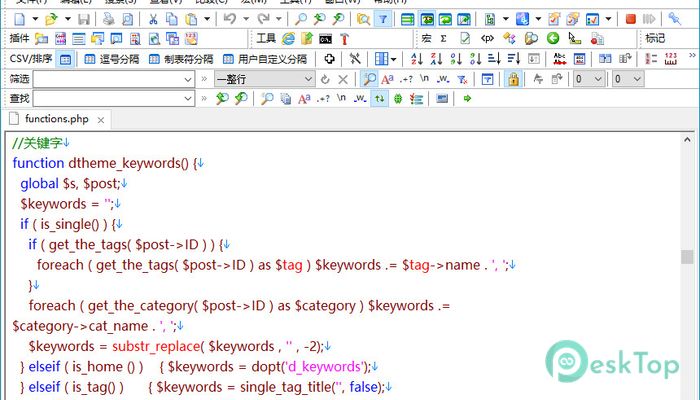Toggle the Filter toolbar funnel button
This screenshot has width=700, height=400.
pos(383,19)
